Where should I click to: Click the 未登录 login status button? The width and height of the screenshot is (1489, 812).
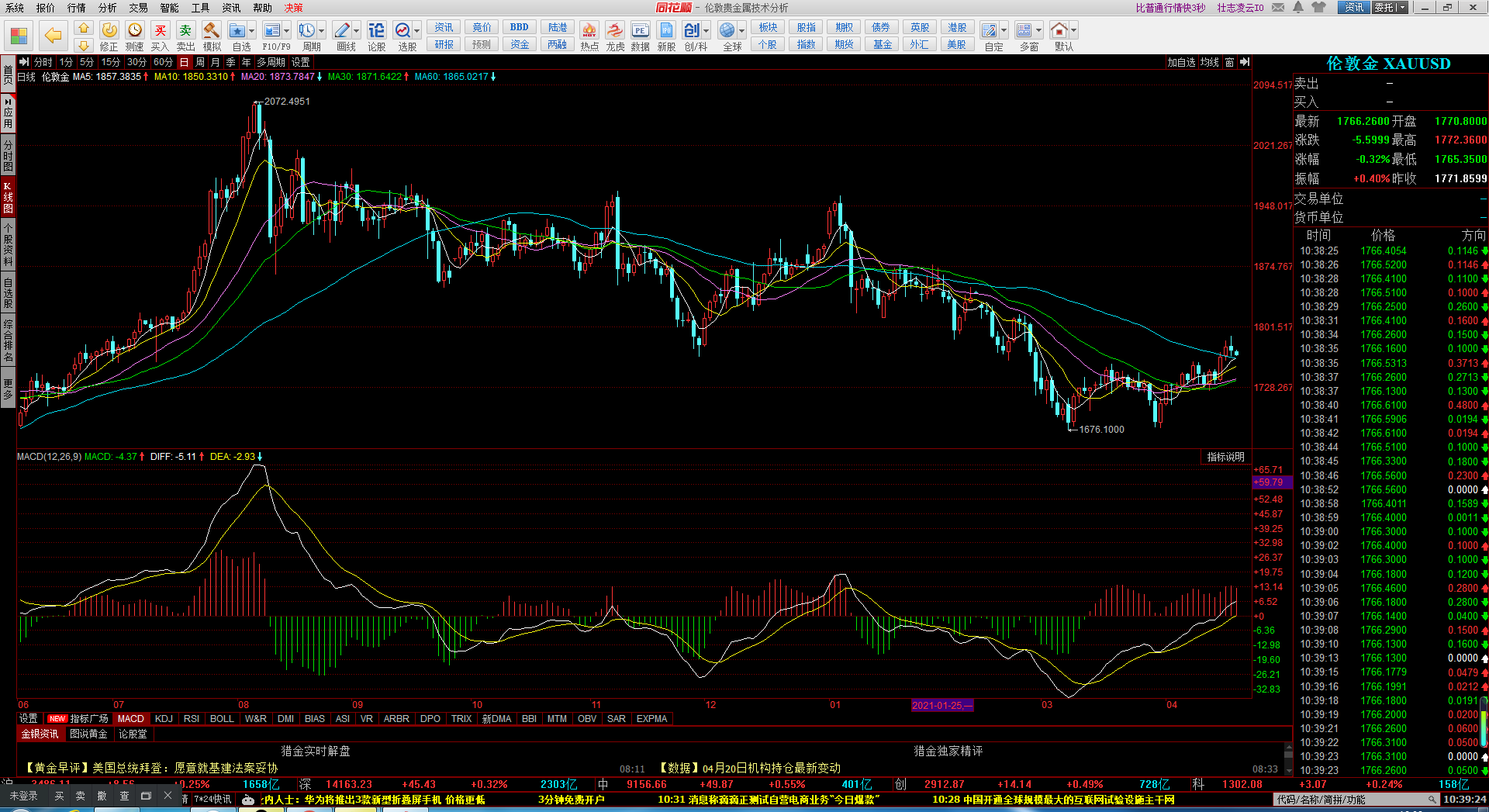pyautogui.click(x=23, y=796)
